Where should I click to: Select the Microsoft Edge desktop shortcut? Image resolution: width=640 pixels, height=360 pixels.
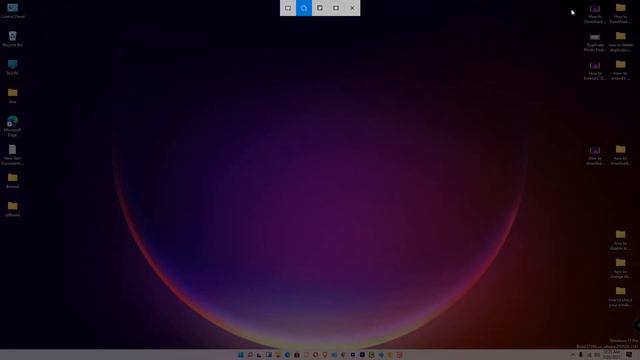click(x=12, y=126)
